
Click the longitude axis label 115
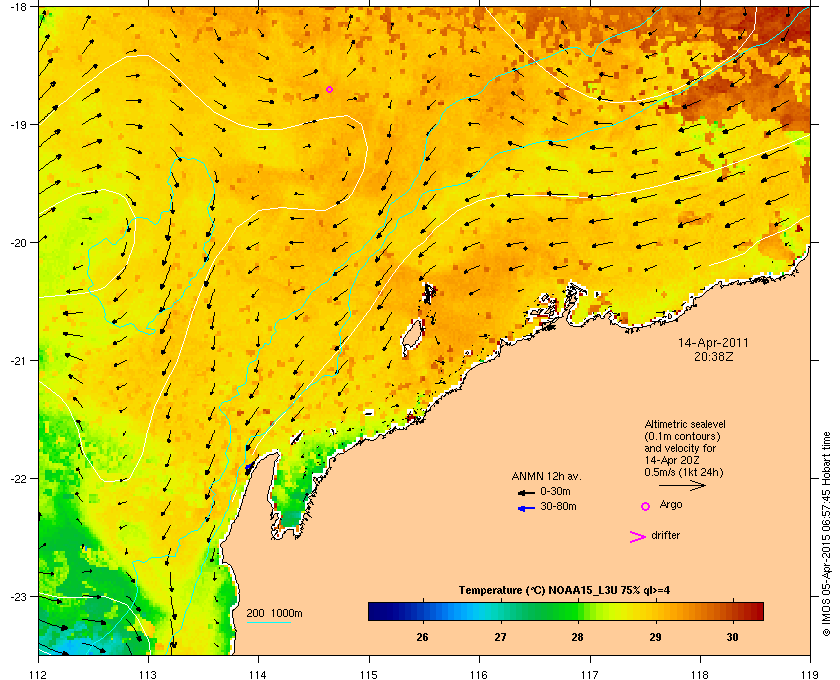point(369,674)
